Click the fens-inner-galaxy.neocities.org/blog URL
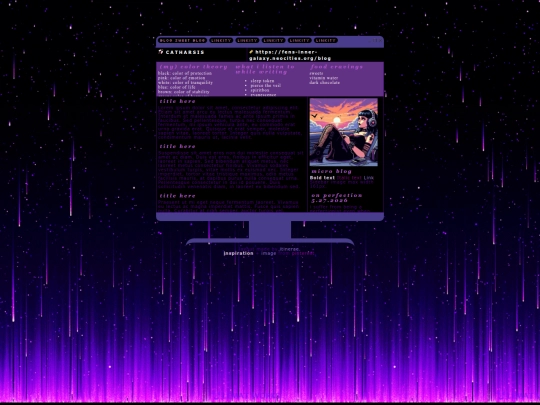Image resolution: width=540 pixels, height=405 pixels. [290, 55]
